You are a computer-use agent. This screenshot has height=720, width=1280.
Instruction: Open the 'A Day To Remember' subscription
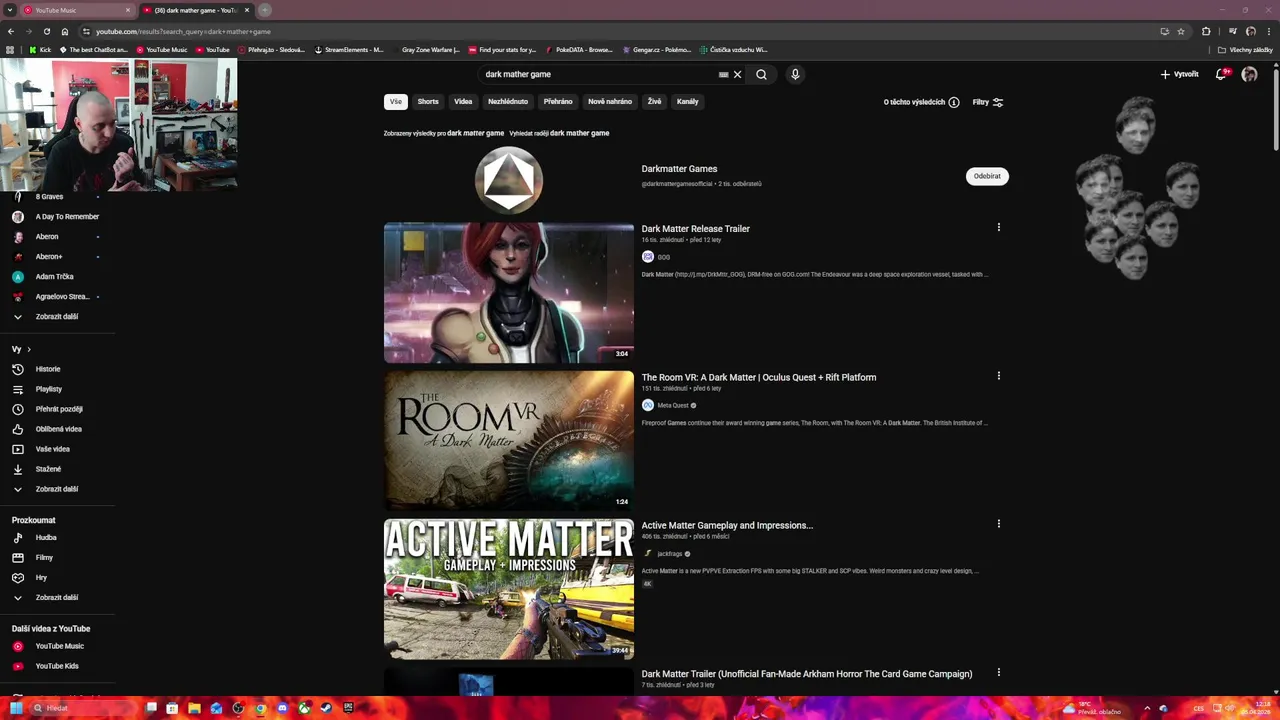pos(67,216)
